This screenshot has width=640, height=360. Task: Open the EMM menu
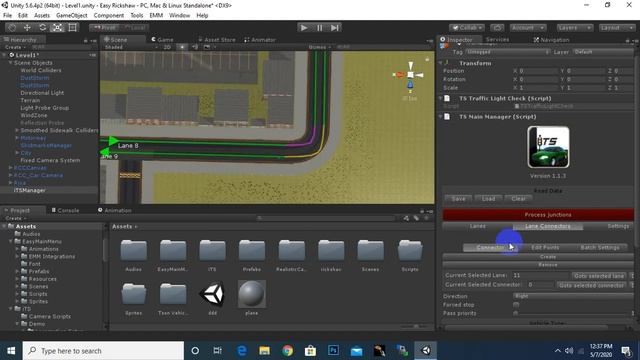tap(156, 16)
